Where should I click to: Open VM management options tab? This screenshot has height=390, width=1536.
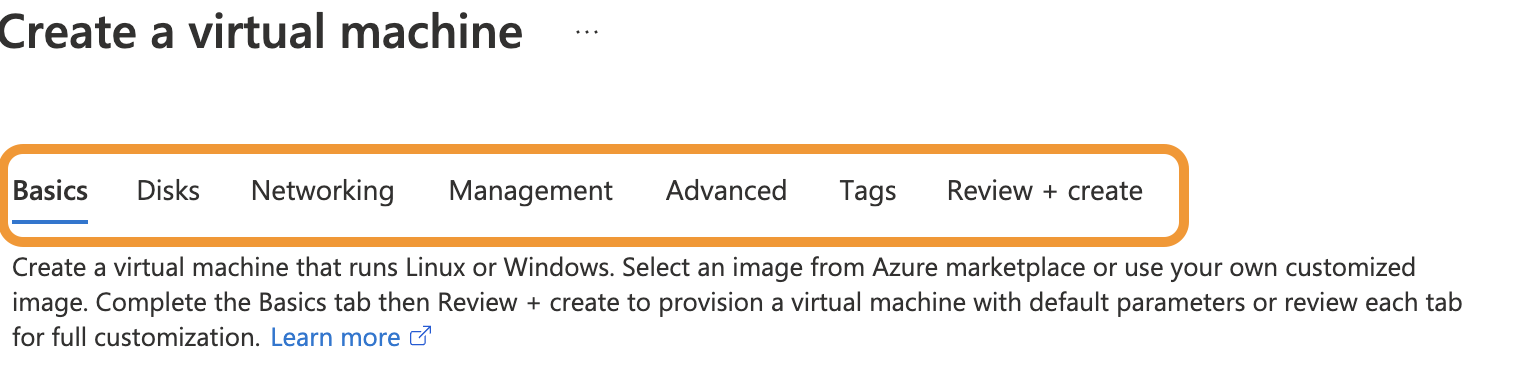[x=530, y=191]
